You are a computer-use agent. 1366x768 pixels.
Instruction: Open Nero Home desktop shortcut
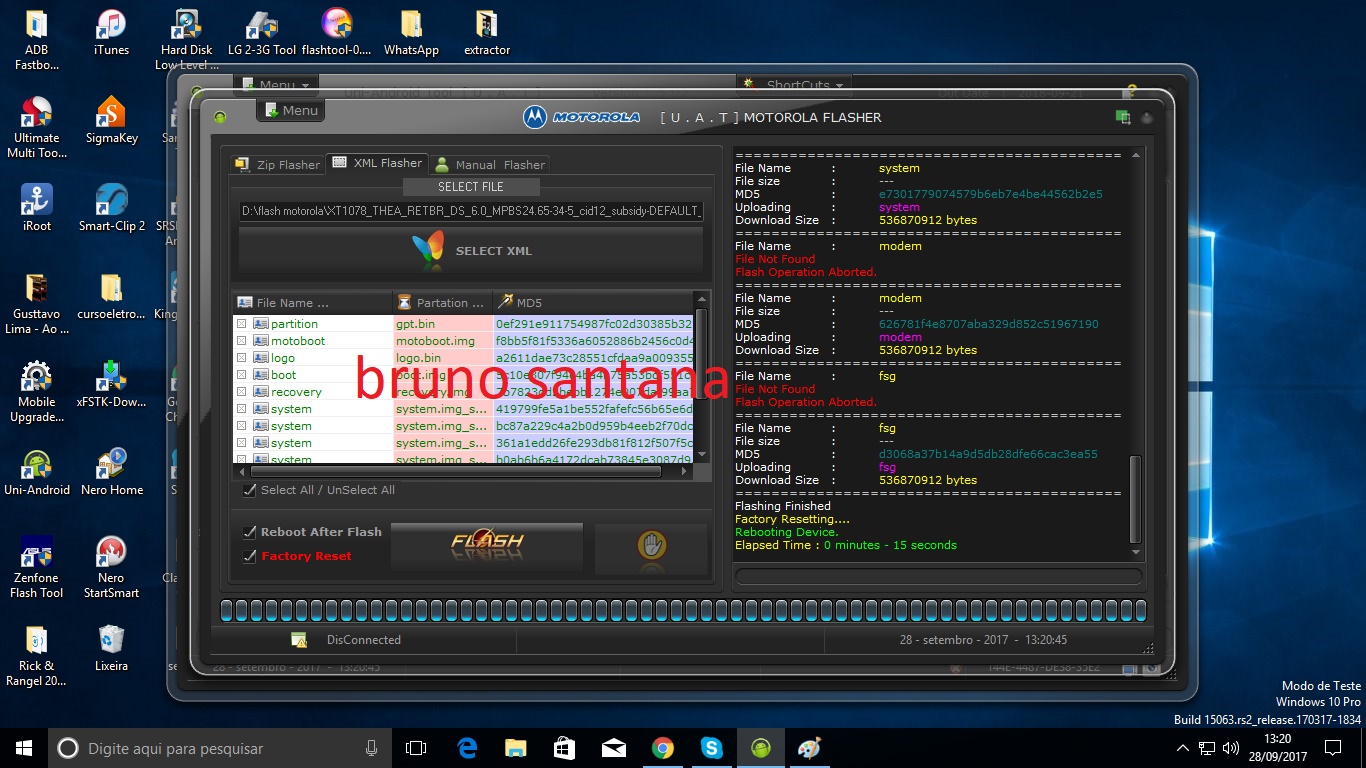pos(111,472)
